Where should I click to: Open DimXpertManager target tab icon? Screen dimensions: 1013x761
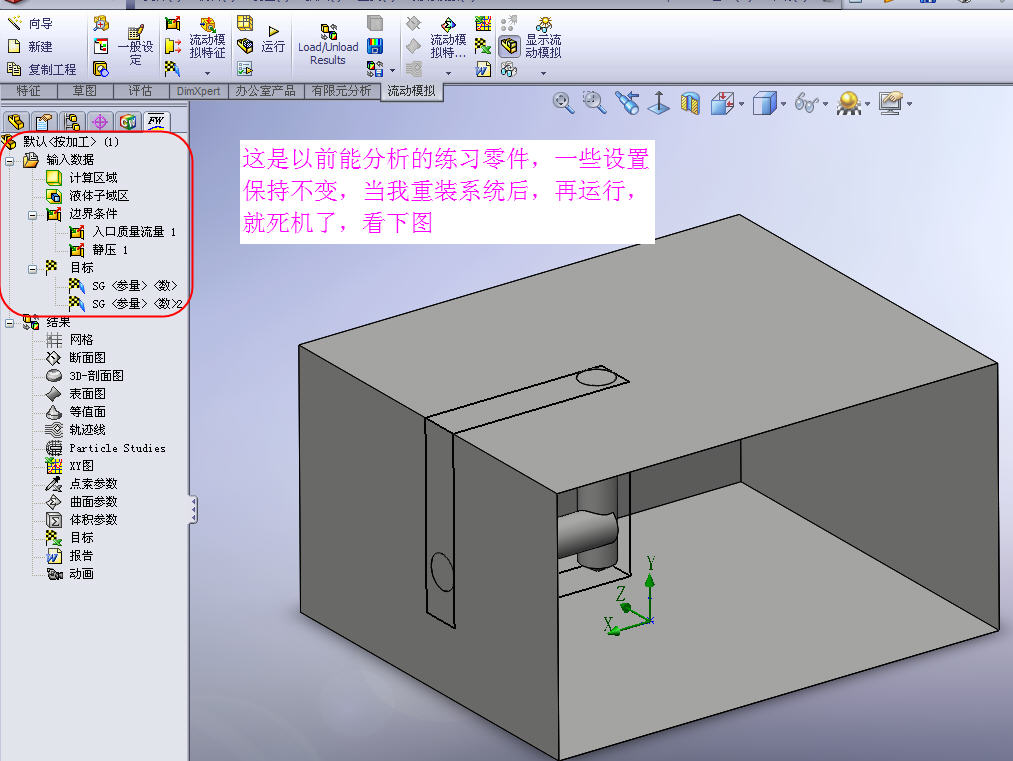coord(99,122)
